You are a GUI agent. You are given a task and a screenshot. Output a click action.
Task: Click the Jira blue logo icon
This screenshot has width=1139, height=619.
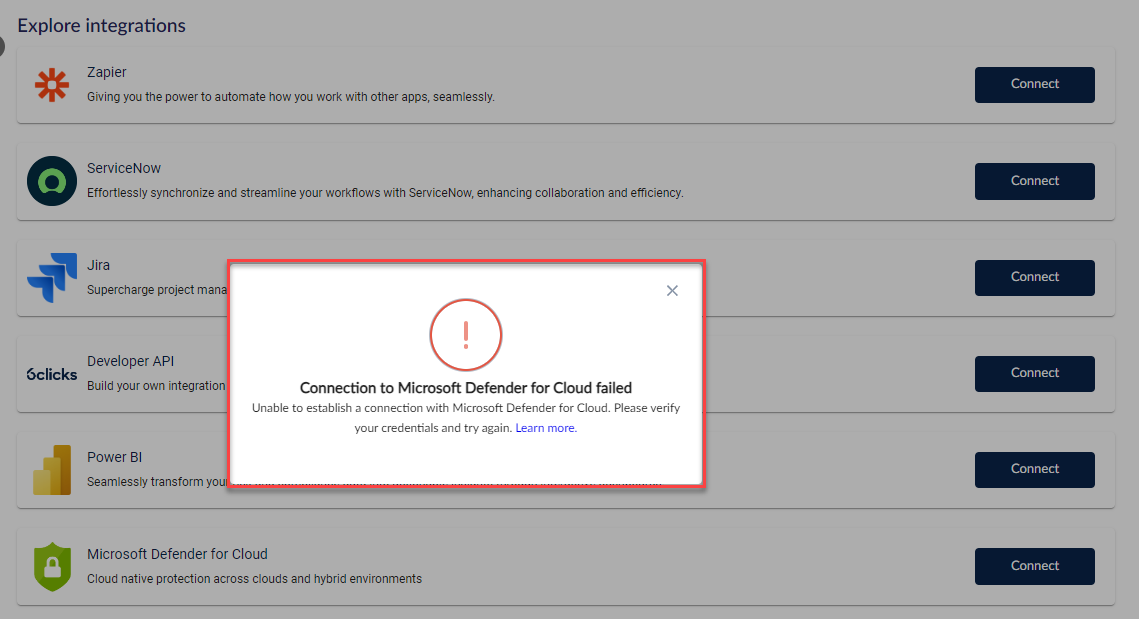point(52,278)
